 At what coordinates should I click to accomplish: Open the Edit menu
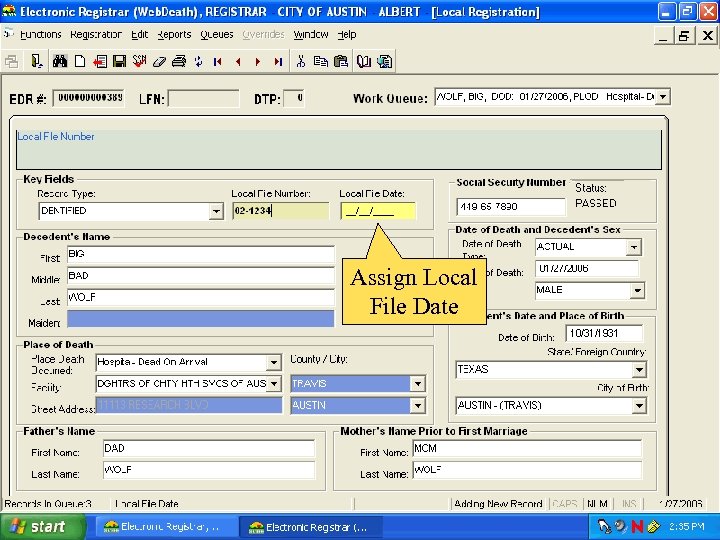pyautogui.click(x=140, y=34)
